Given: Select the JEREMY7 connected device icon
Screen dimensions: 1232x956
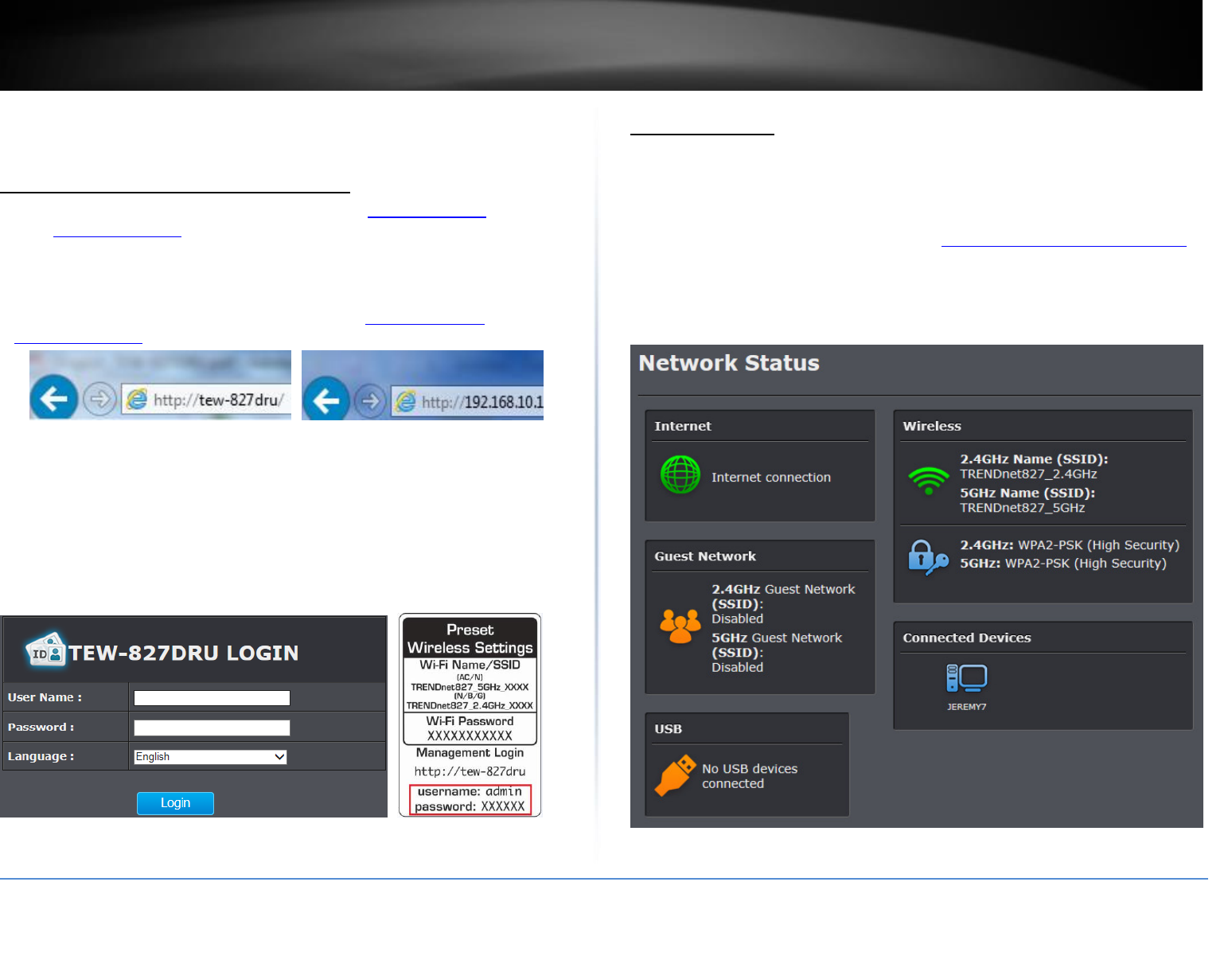Looking at the screenshot, I should tap(966, 679).
